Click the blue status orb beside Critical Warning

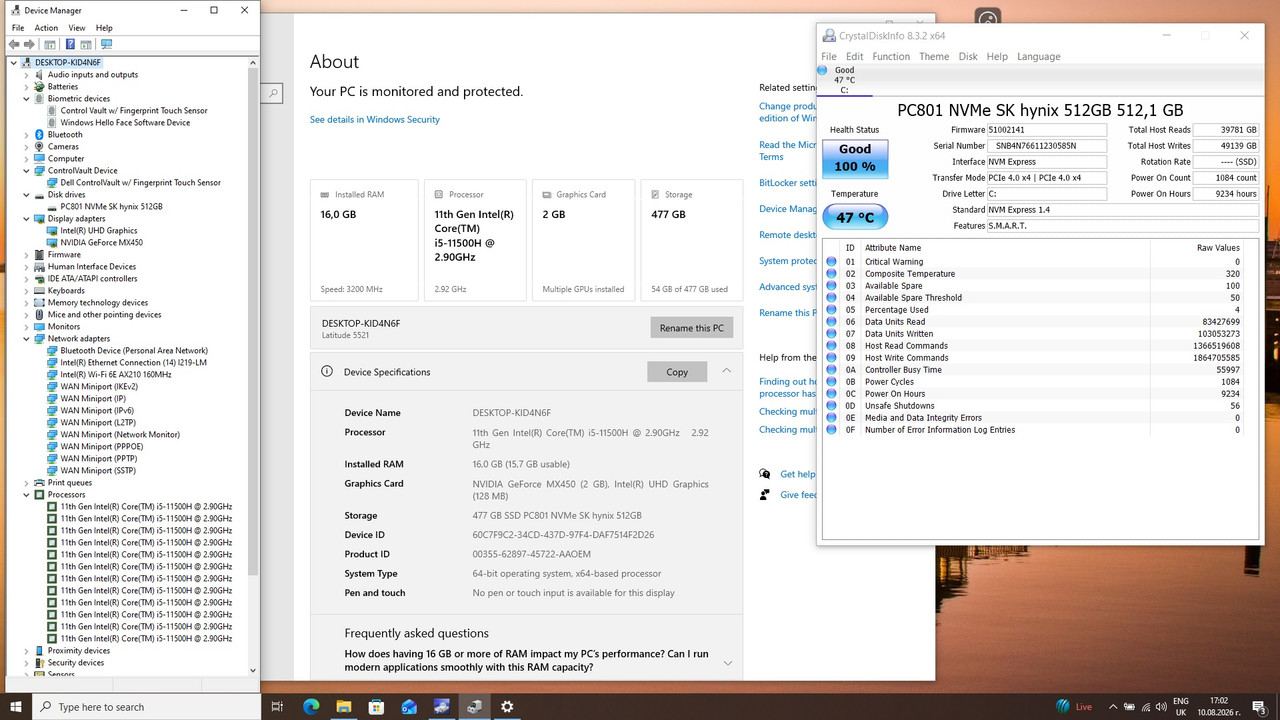pyautogui.click(x=831, y=262)
